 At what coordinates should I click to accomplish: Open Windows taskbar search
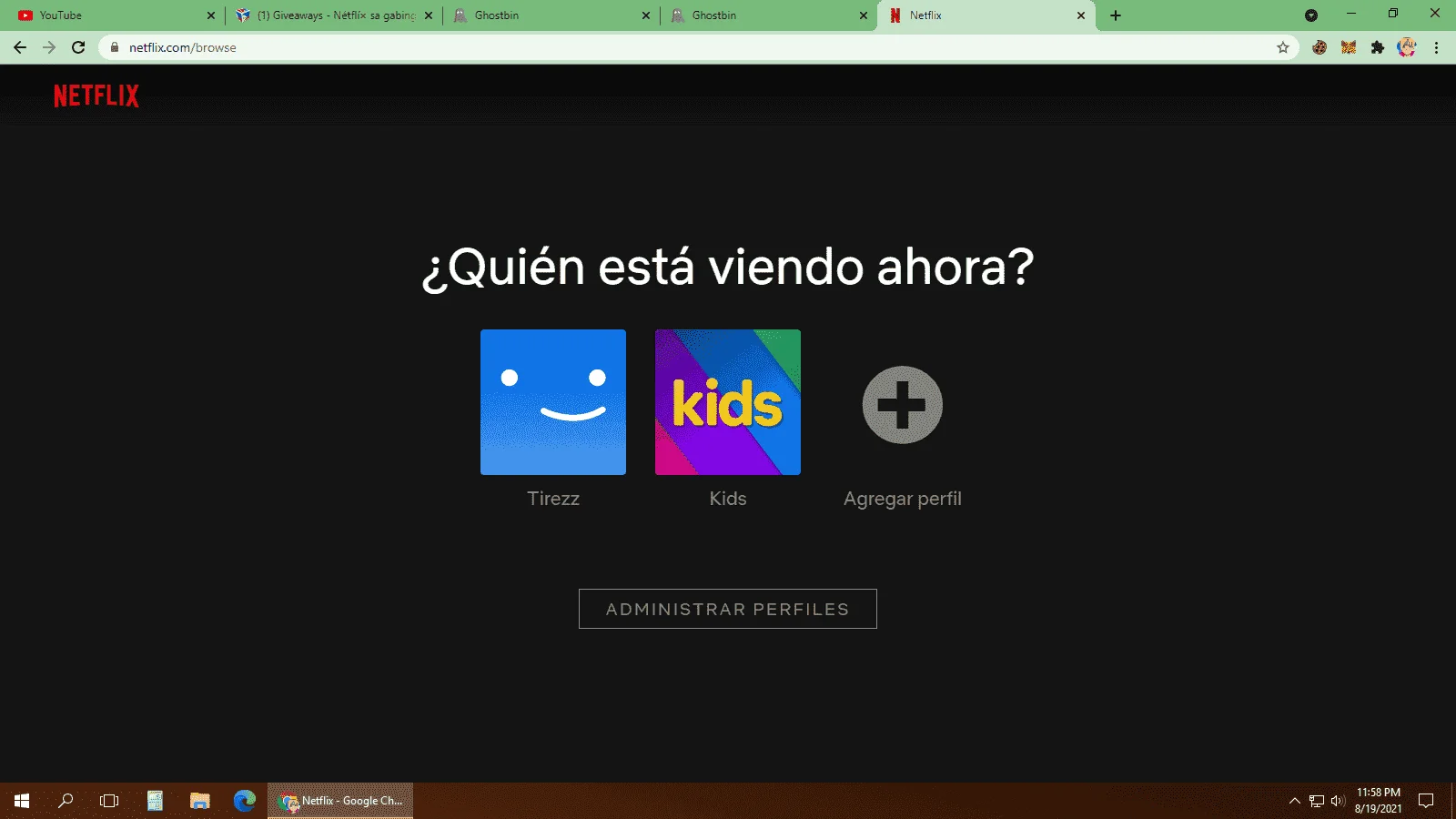click(66, 801)
